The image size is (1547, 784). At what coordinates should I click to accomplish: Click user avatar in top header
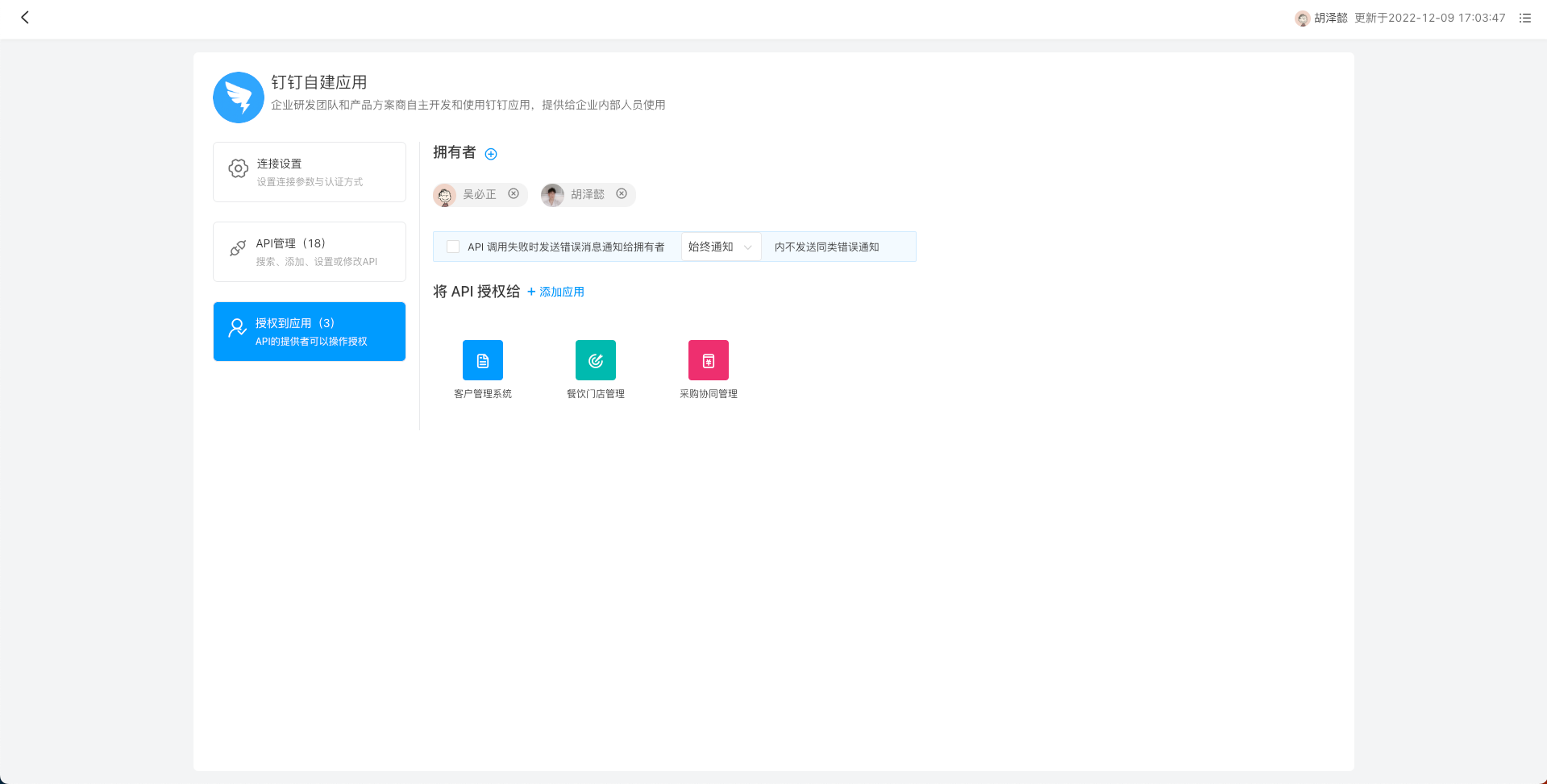click(1302, 19)
